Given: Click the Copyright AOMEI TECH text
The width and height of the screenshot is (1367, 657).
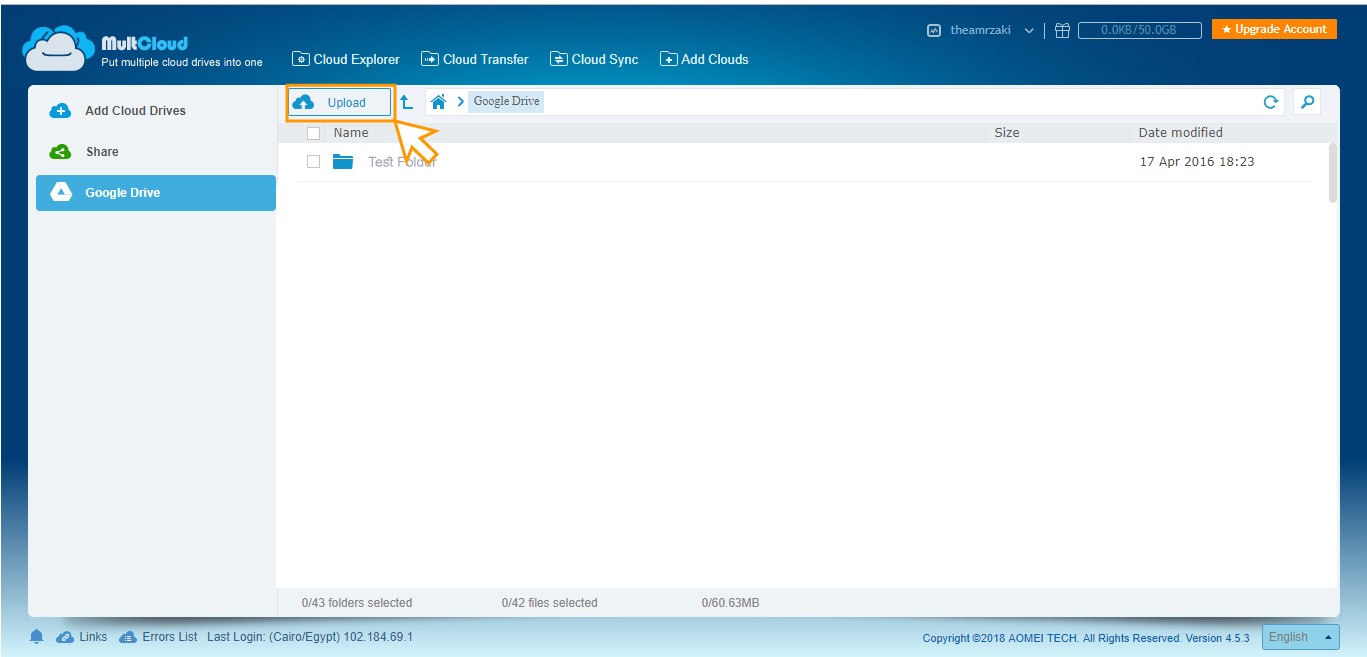Looking at the screenshot, I should point(1086,638).
